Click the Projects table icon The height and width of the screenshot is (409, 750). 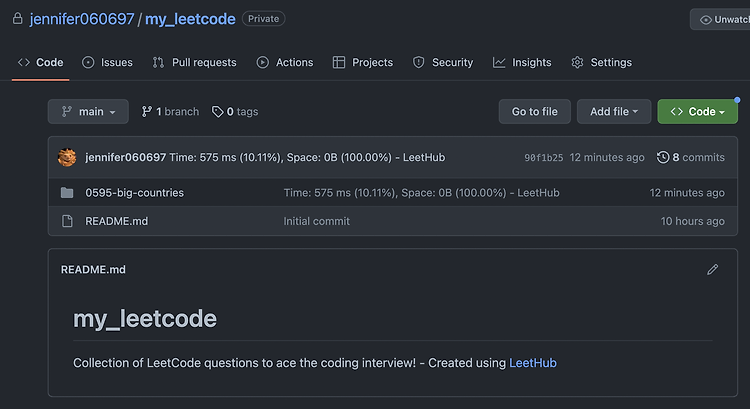(339, 63)
